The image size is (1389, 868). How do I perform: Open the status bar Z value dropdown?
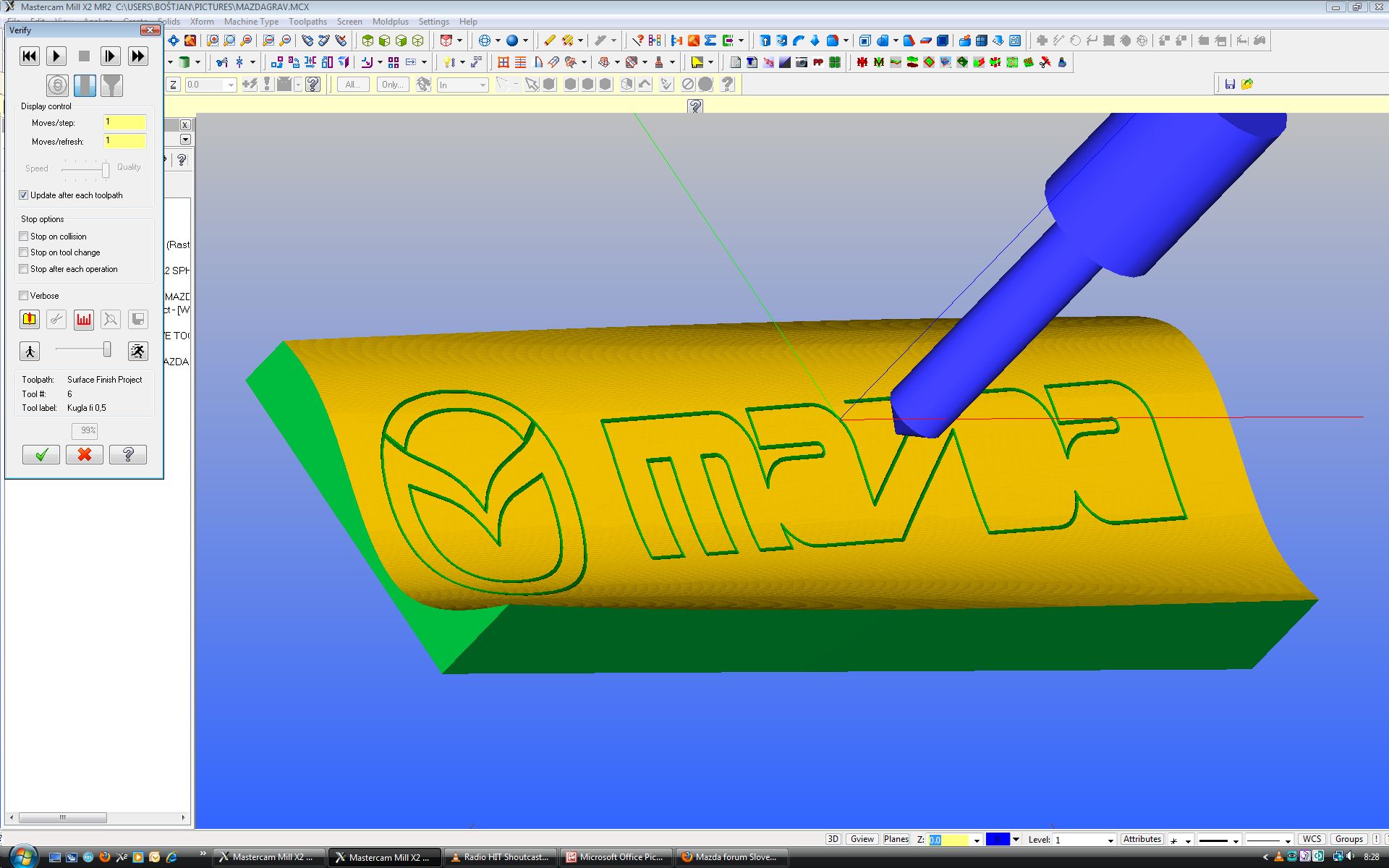tap(976, 840)
